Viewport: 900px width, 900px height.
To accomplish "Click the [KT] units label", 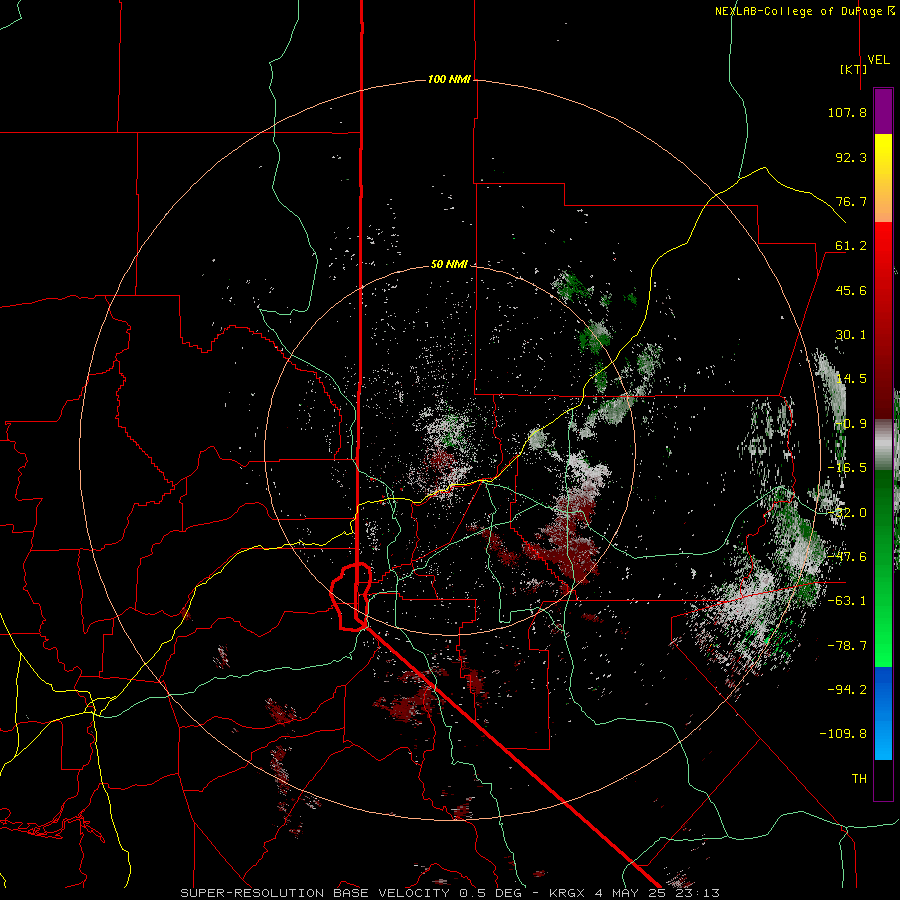I will 854,69.
